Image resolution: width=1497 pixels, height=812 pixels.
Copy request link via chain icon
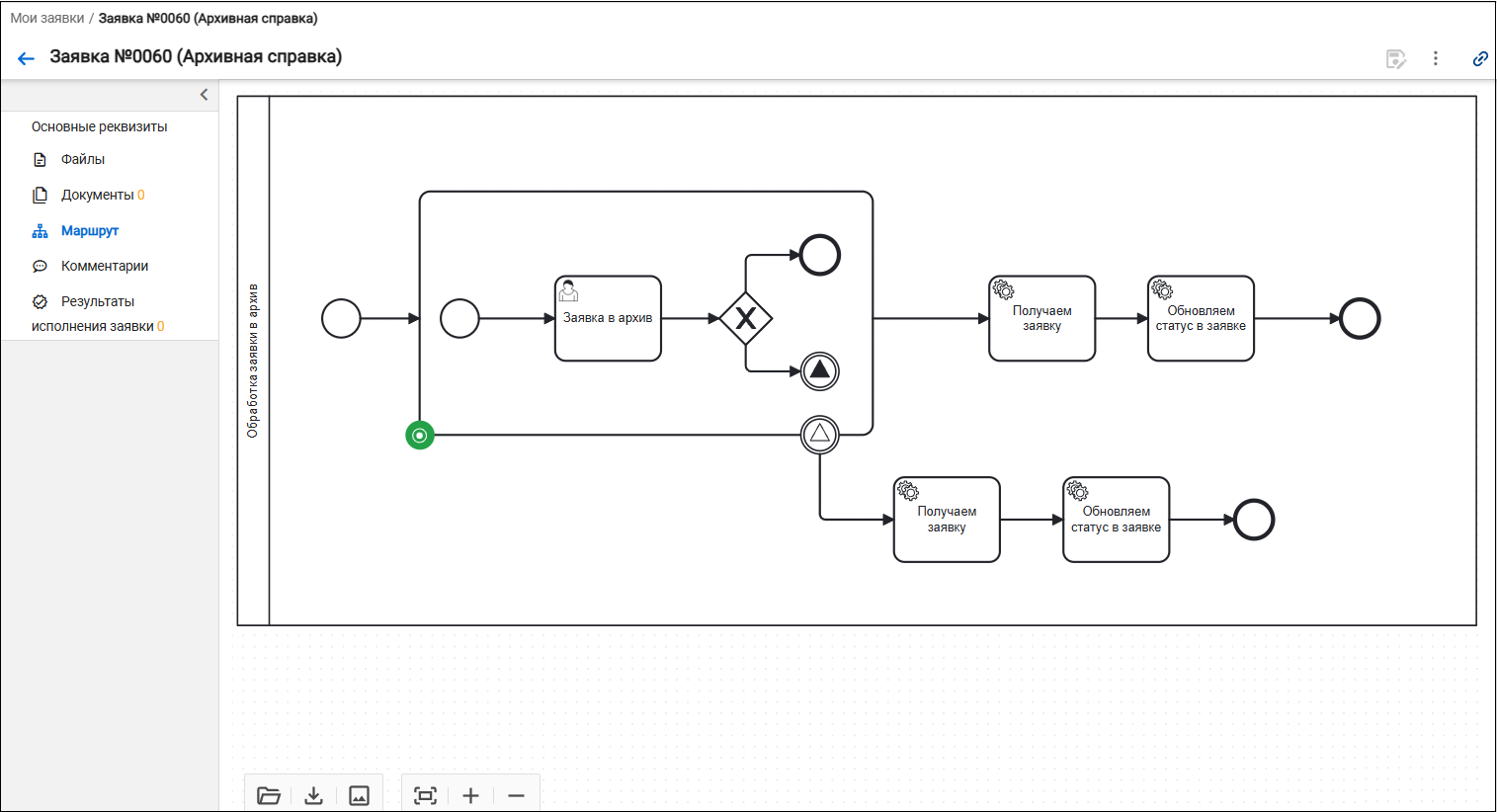click(1480, 58)
